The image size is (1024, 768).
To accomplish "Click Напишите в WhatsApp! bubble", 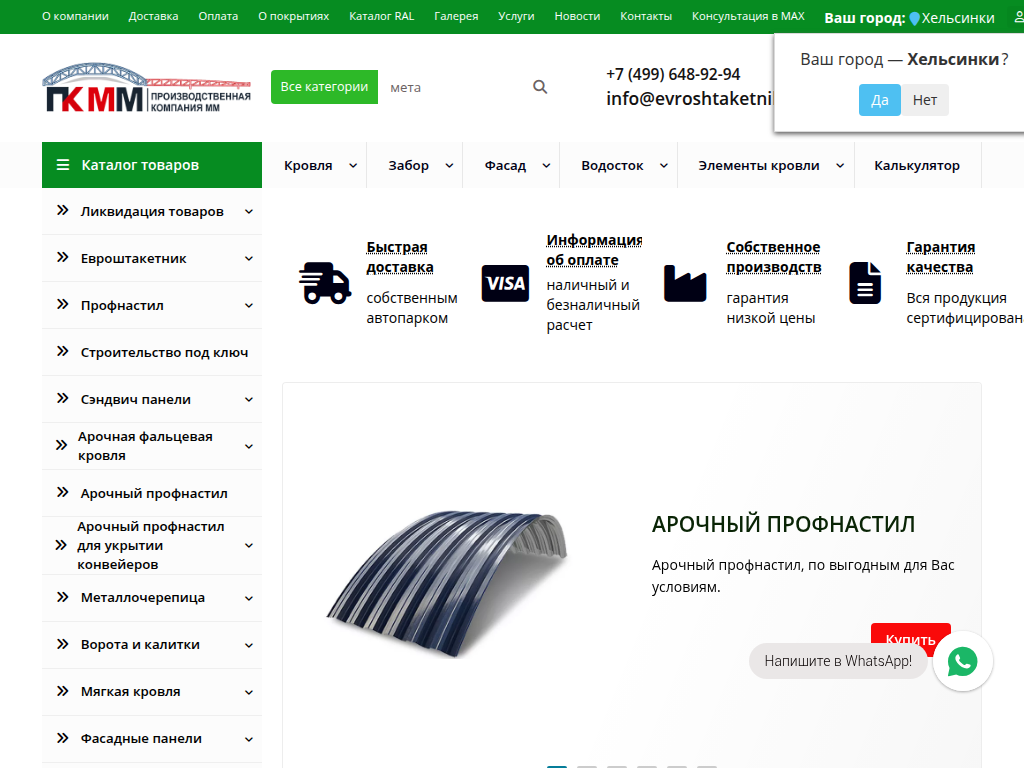I will pos(838,661).
